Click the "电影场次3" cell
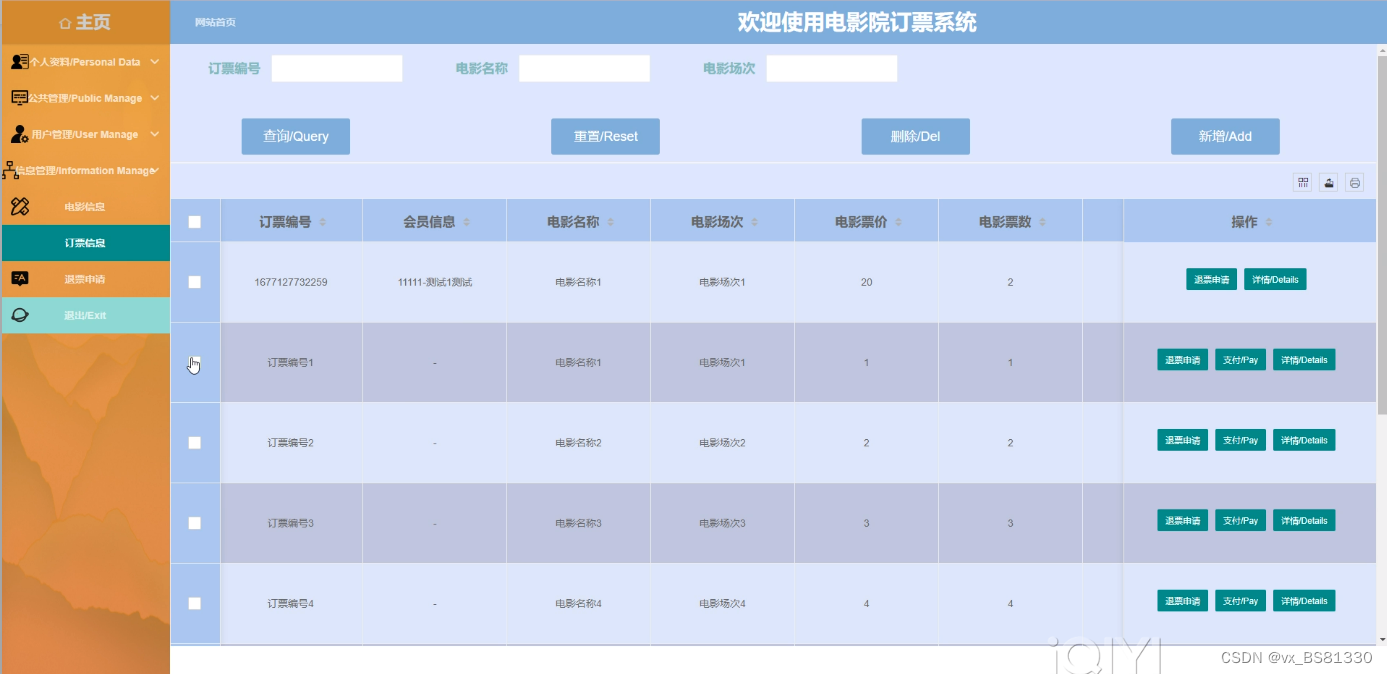The width and height of the screenshot is (1387, 674). (722, 523)
